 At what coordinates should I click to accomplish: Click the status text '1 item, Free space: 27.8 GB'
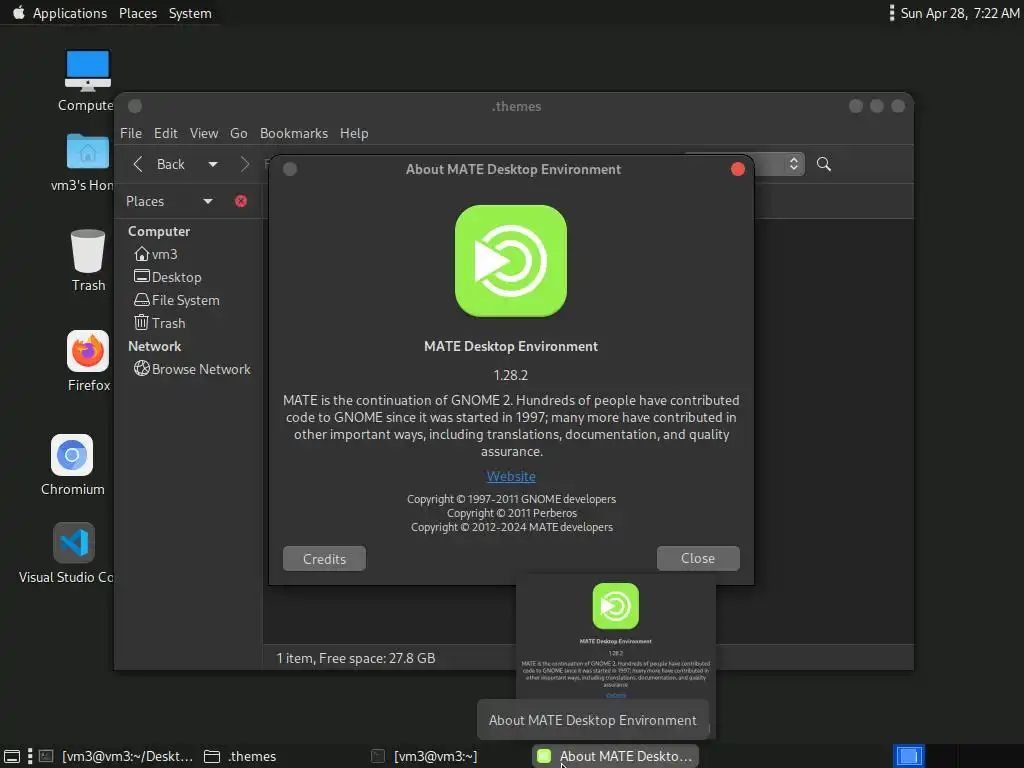356,658
